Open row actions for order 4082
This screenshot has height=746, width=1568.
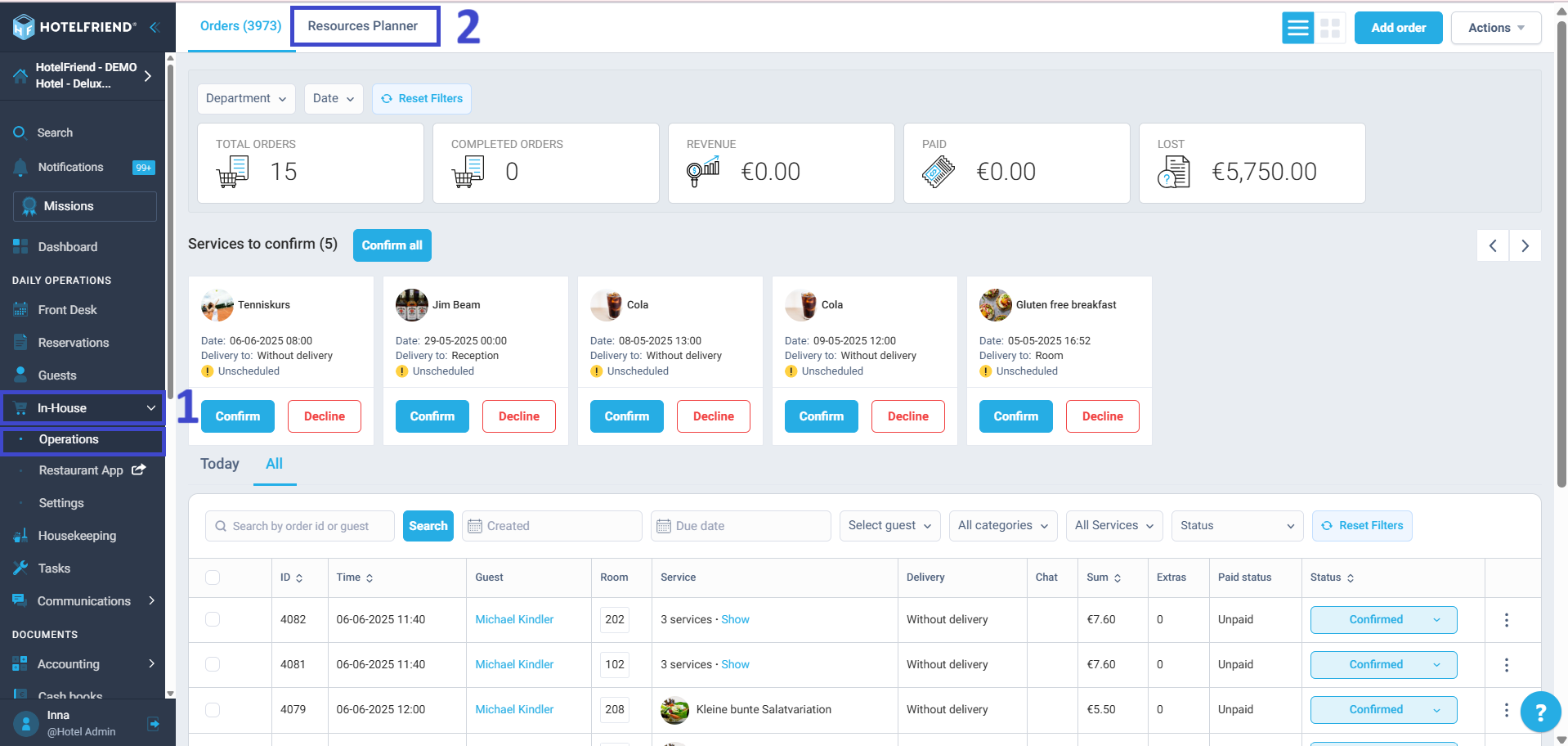[x=1507, y=620]
